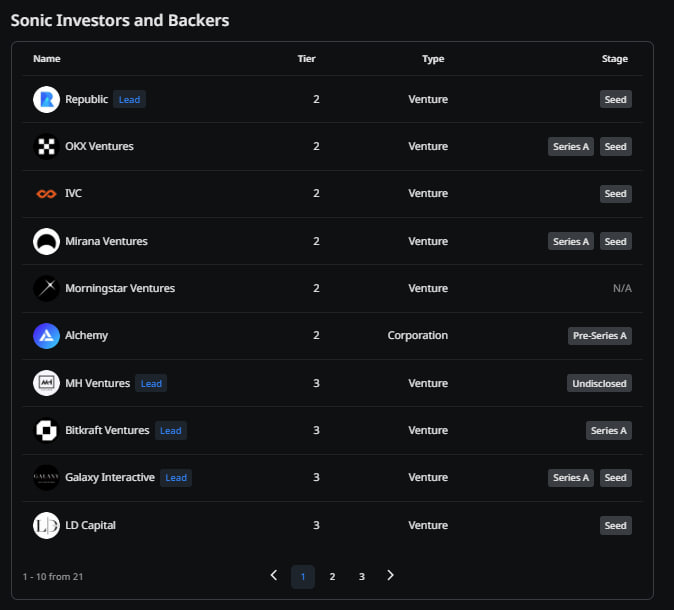The height and width of the screenshot is (610, 674).
Task: Click the Pre-Series A tag for Alchemy
Action: pos(600,335)
